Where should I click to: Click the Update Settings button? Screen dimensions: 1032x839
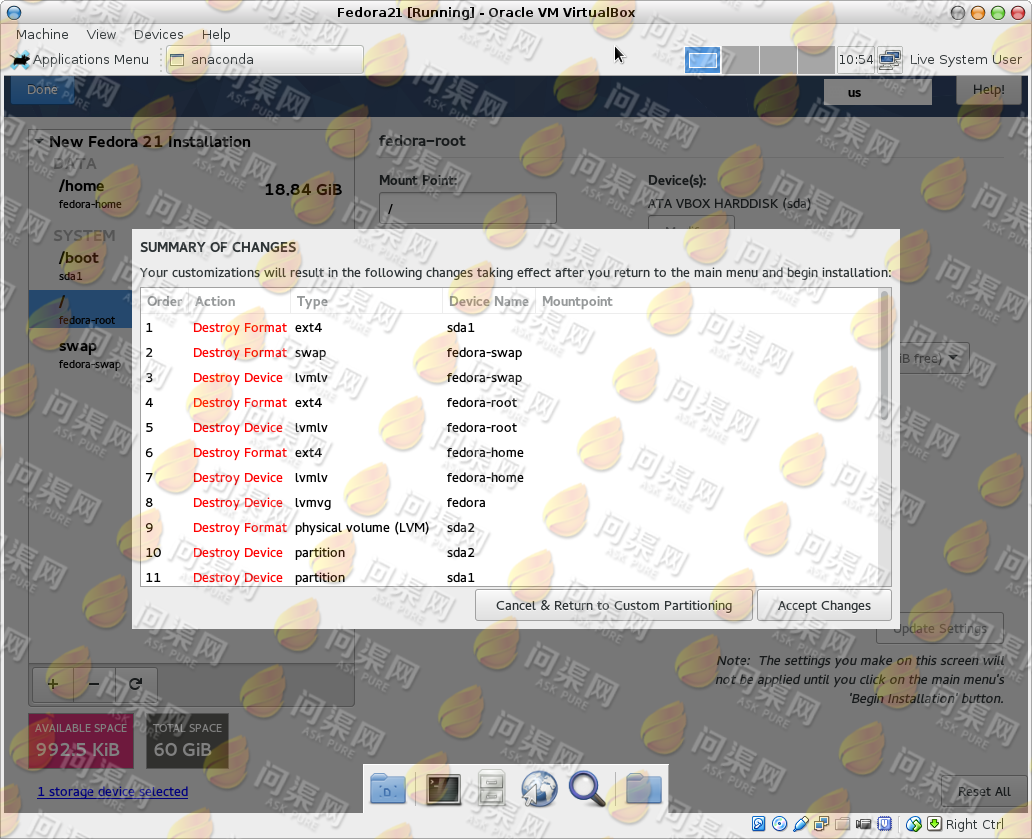[x=939, y=628]
